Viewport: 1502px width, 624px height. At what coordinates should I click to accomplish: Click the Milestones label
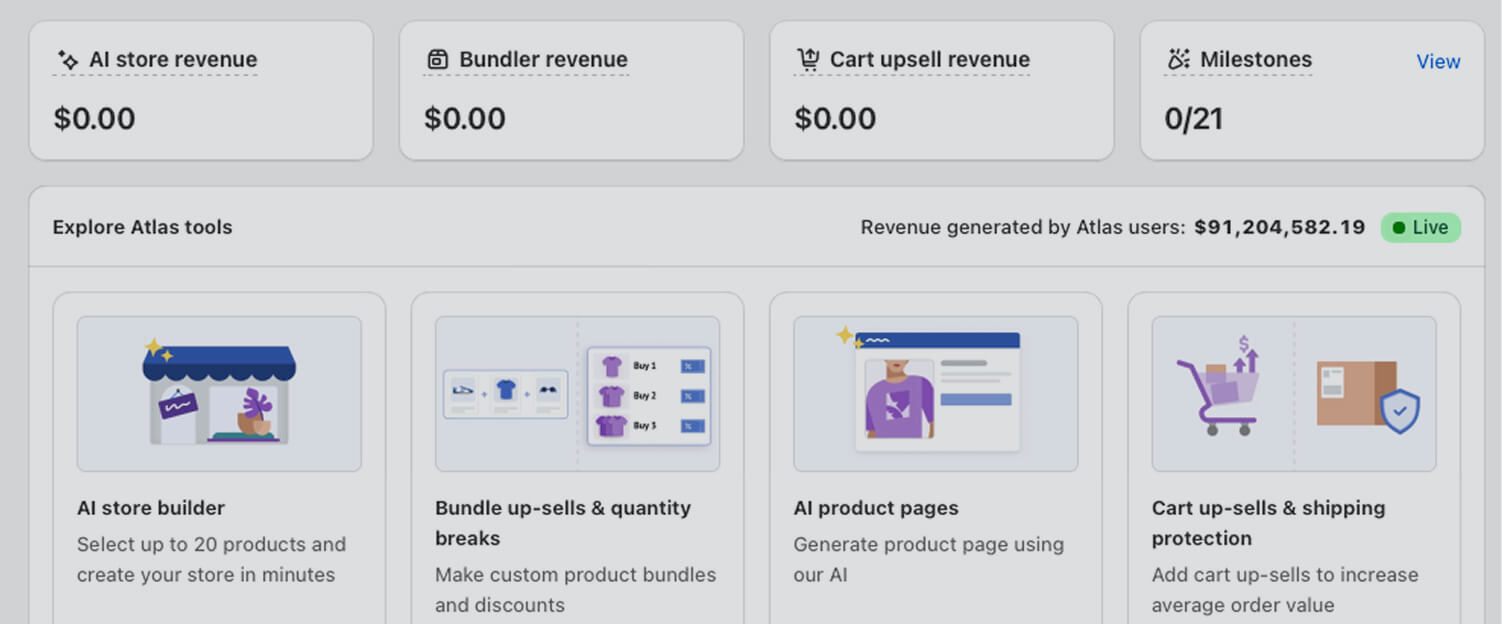click(1256, 60)
